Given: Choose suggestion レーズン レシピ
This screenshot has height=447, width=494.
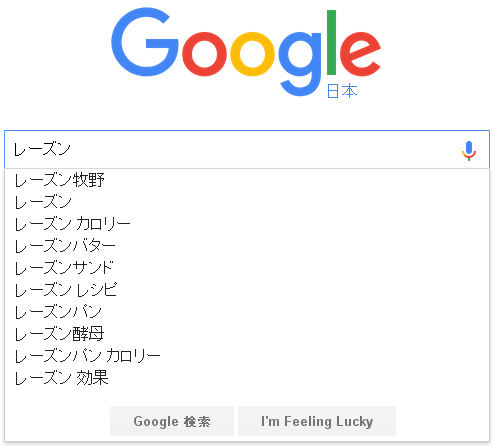Looking at the screenshot, I should tap(247, 290).
